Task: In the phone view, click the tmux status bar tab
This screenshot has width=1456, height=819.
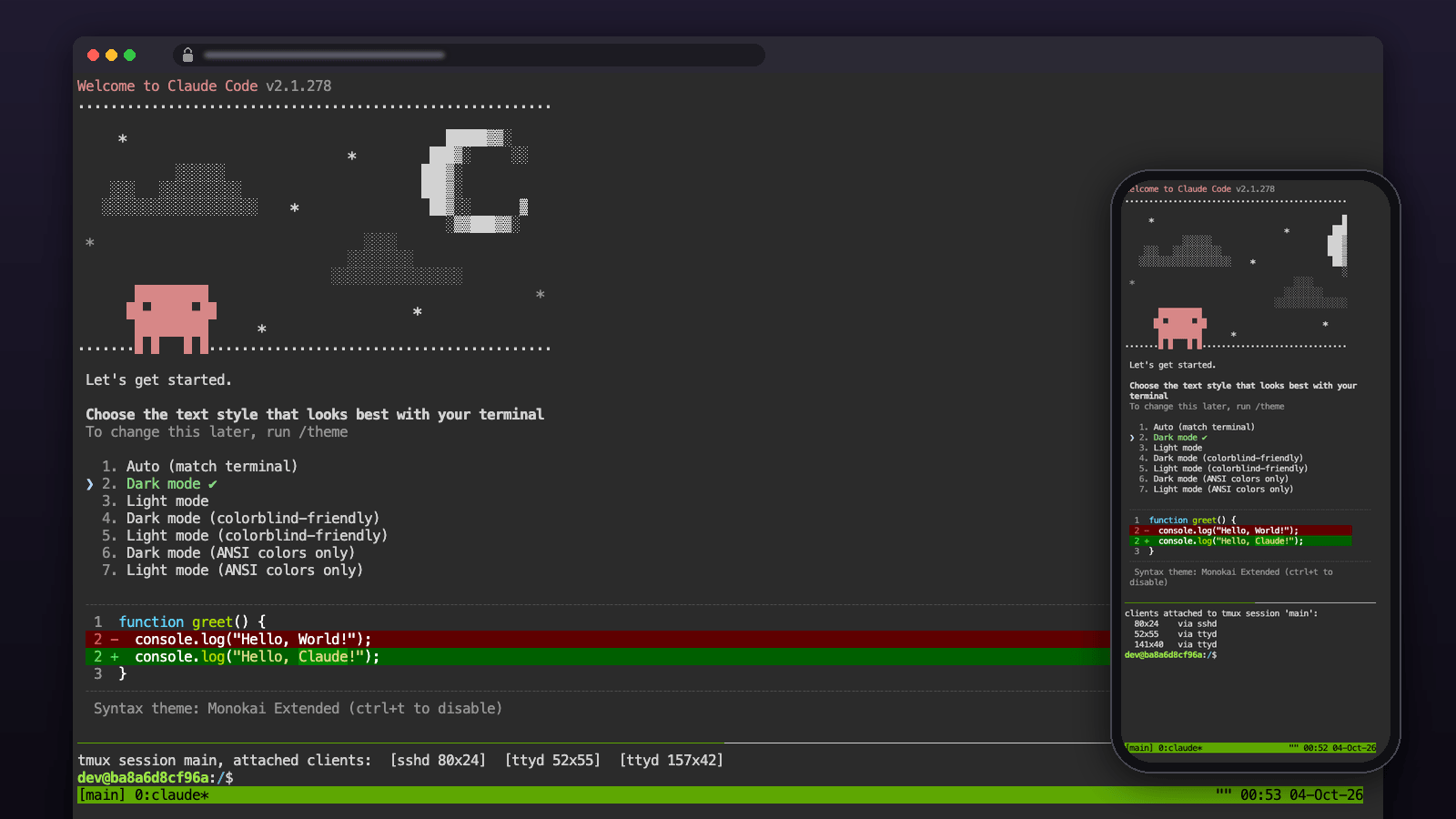Action: (x=1165, y=748)
